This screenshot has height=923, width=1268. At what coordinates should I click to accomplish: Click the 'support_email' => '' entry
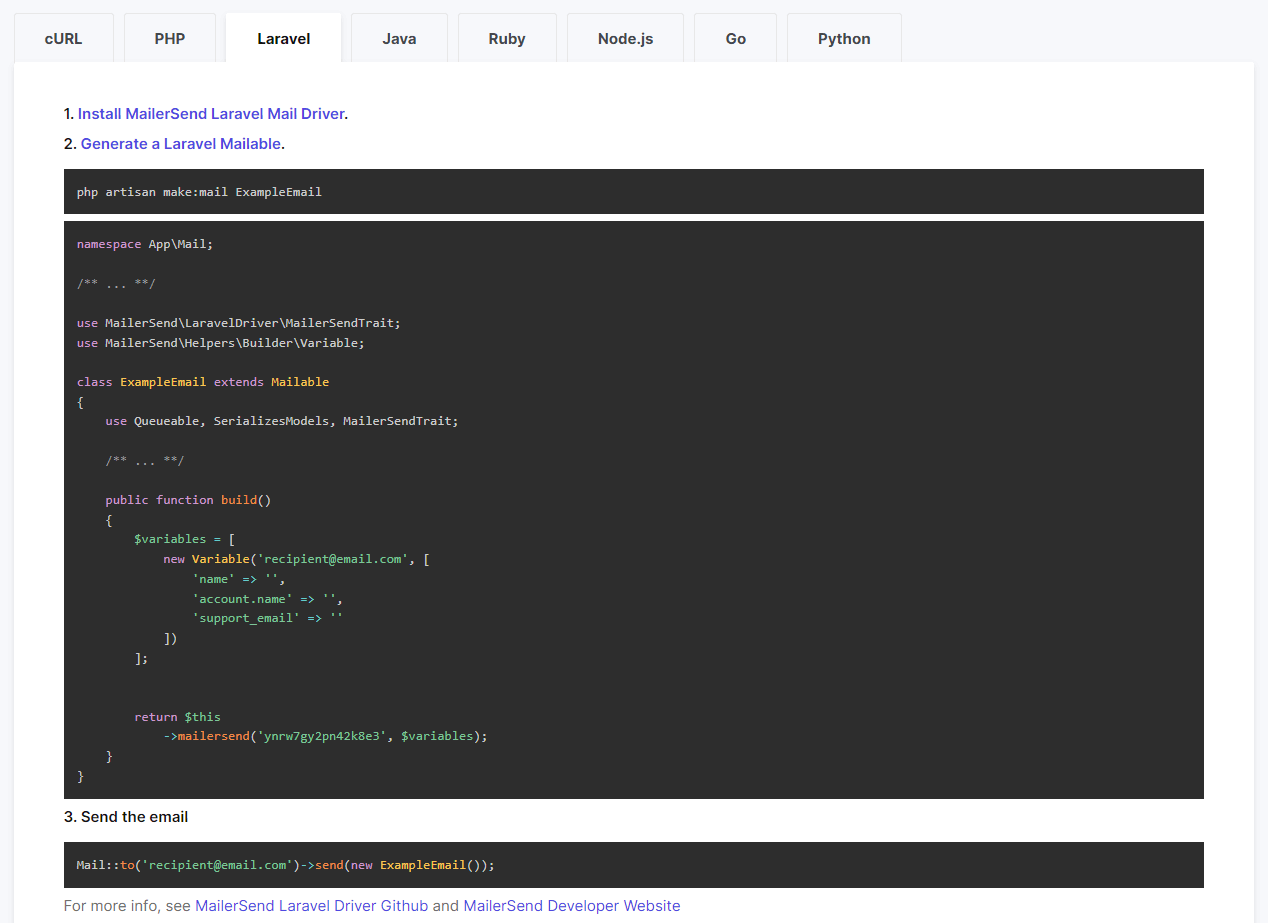(x=268, y=618)
